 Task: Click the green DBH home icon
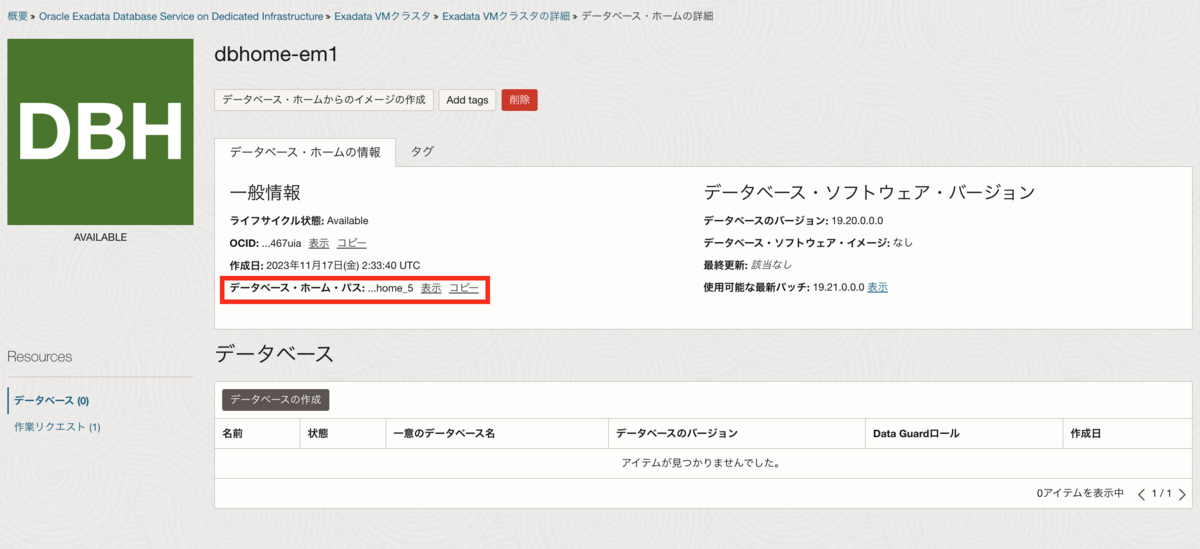[100, 132]
